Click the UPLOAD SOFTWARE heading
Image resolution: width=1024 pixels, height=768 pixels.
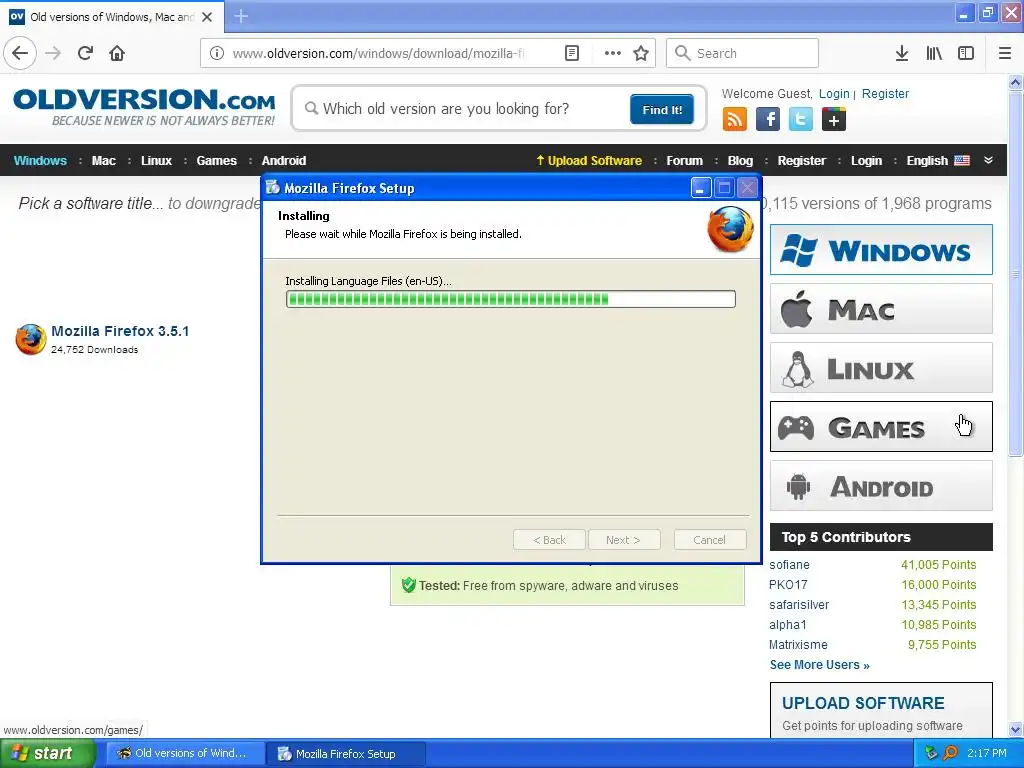coord(863,703)
